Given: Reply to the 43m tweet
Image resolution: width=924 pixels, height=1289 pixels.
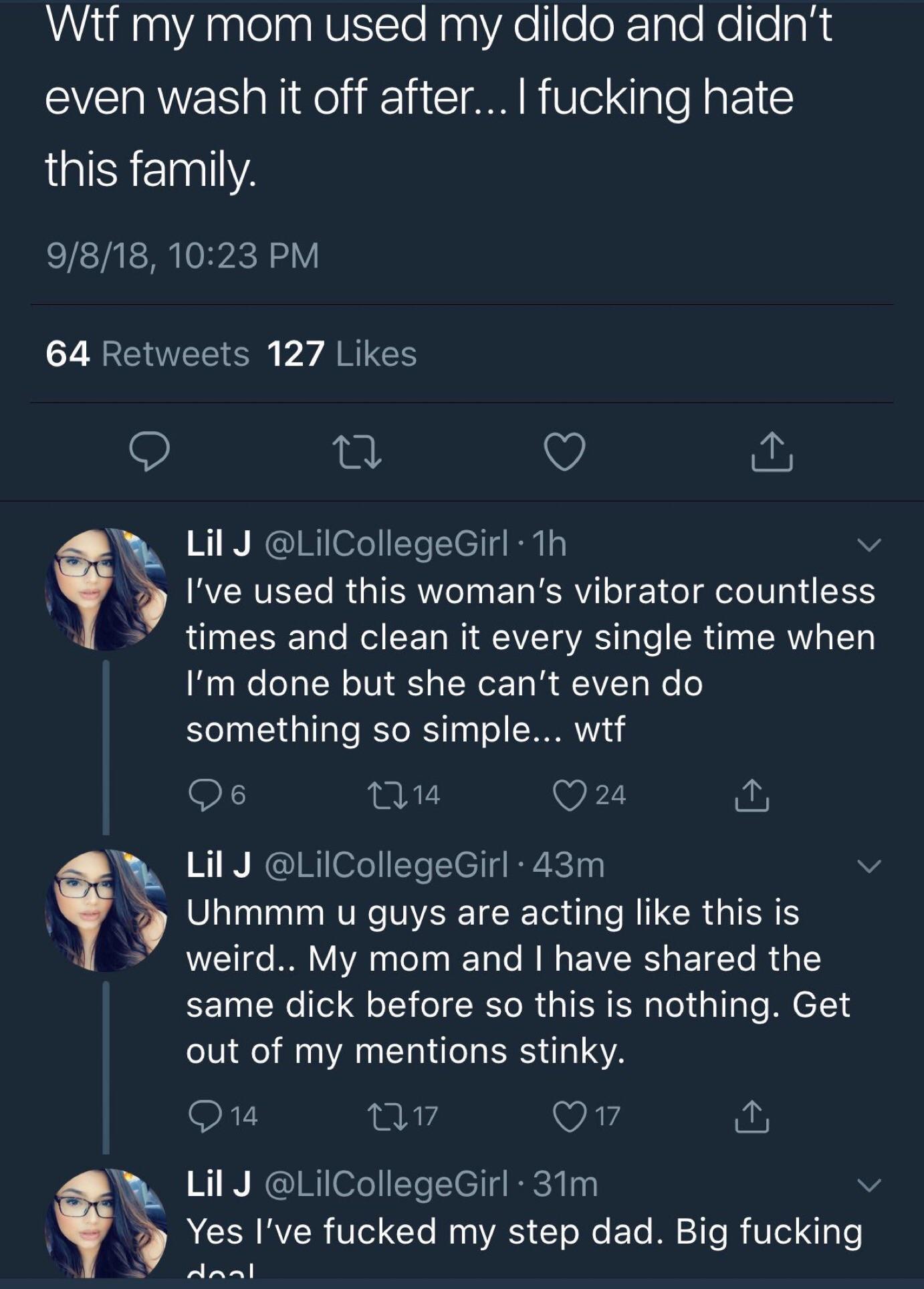Looking at the screenshot, I should click(202, 1115).
